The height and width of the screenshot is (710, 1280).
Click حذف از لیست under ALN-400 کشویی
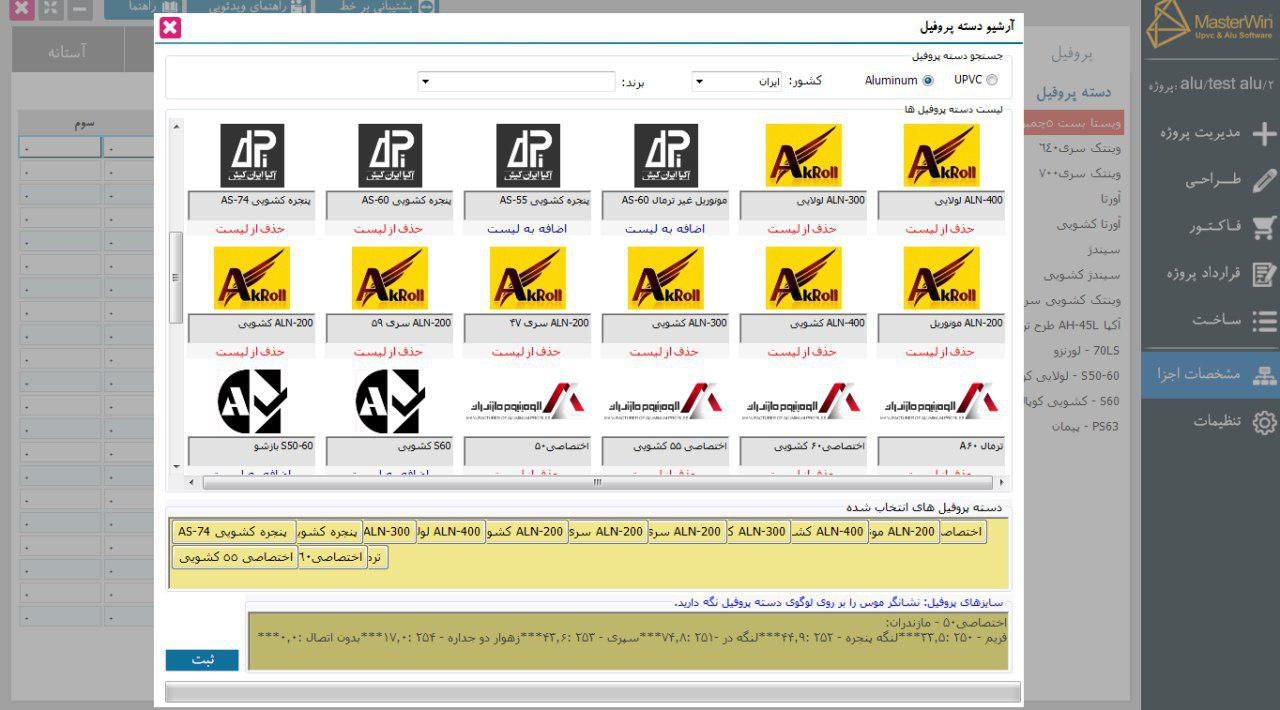(802, 352)
